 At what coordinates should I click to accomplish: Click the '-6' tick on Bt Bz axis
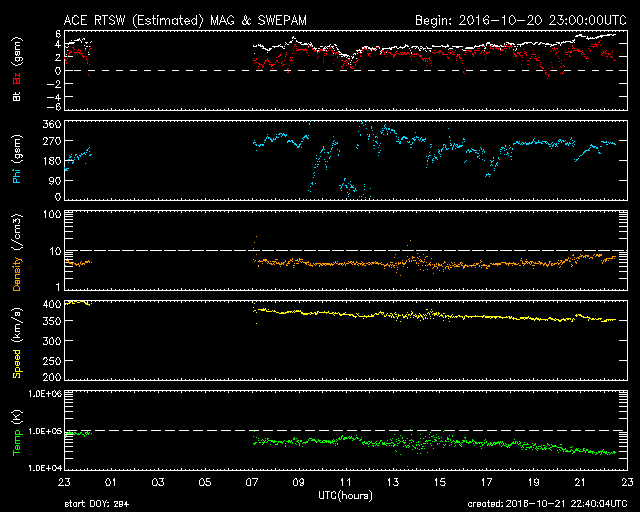55,107
